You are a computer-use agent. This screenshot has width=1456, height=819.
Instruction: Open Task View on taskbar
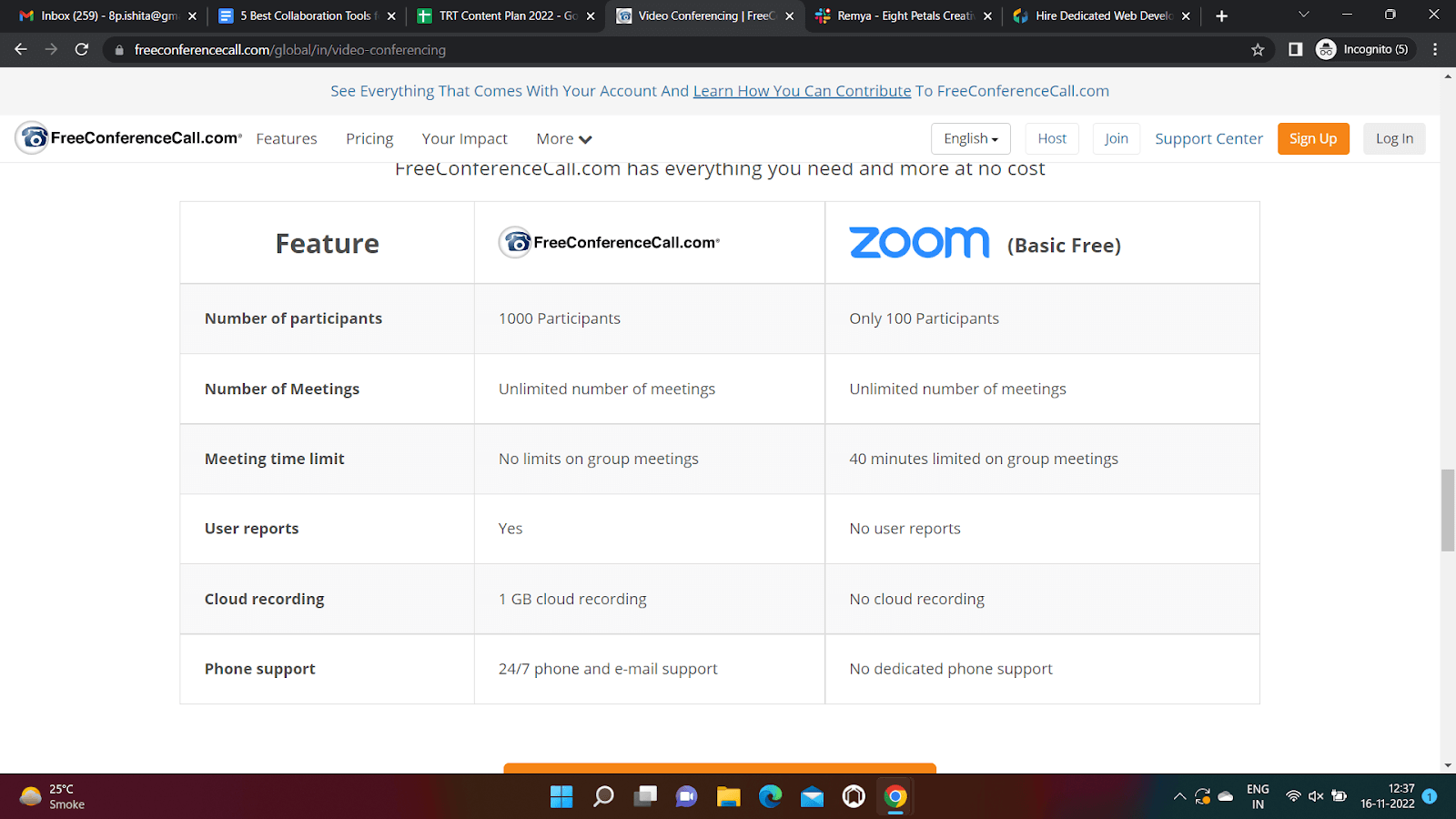point(645,797)
